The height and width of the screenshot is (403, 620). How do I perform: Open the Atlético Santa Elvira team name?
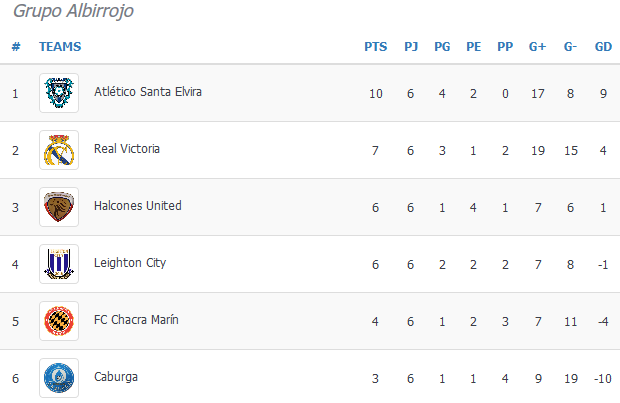[x=148, y=92]
